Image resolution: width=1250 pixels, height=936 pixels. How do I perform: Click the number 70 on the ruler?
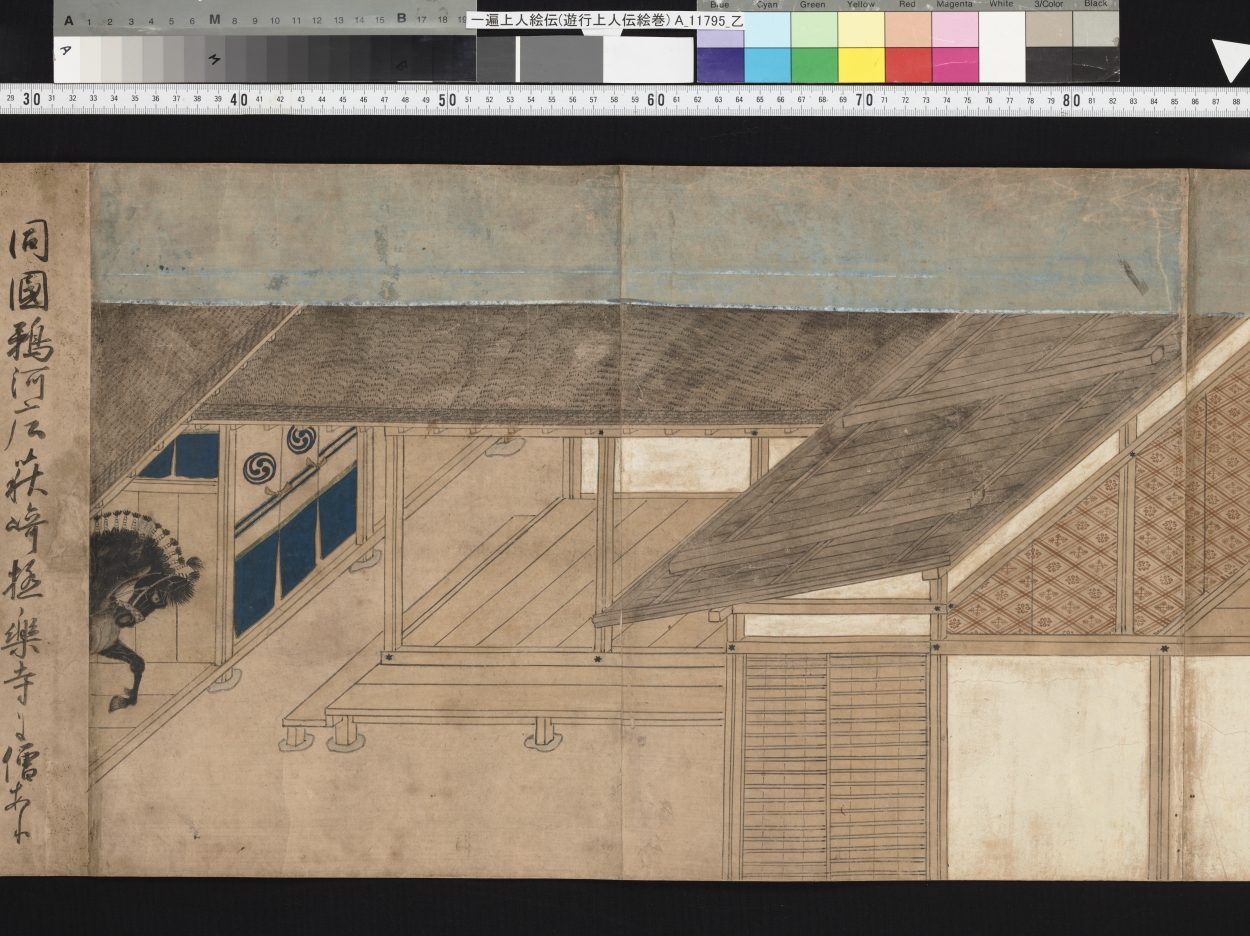click(864, 99)
